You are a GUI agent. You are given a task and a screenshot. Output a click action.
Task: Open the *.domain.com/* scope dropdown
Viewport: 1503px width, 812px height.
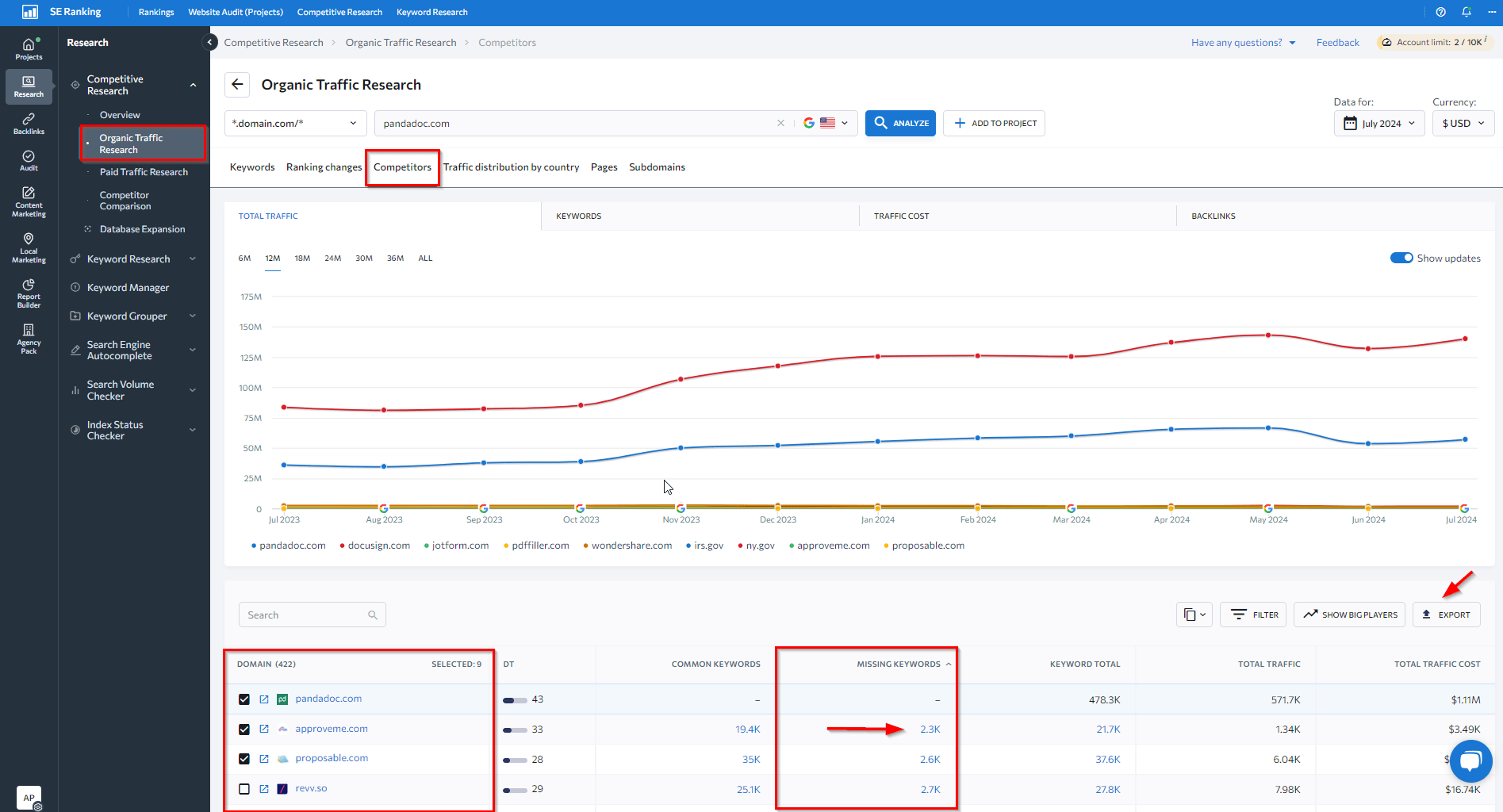(295, 123)
